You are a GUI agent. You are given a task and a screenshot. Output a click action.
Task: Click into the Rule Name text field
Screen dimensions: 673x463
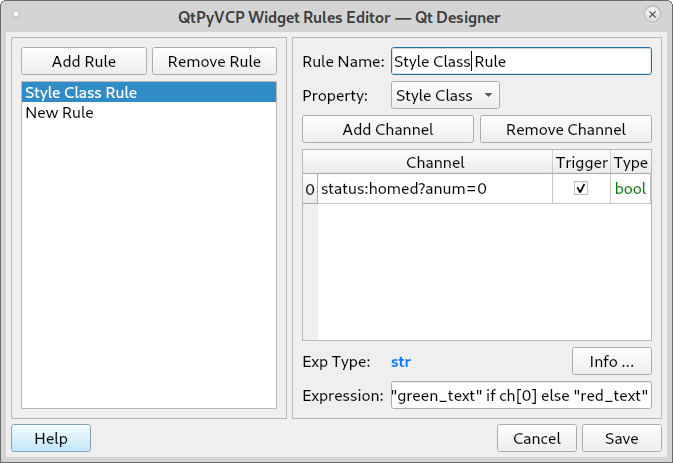pyautogui.click(x=521, y=61)
